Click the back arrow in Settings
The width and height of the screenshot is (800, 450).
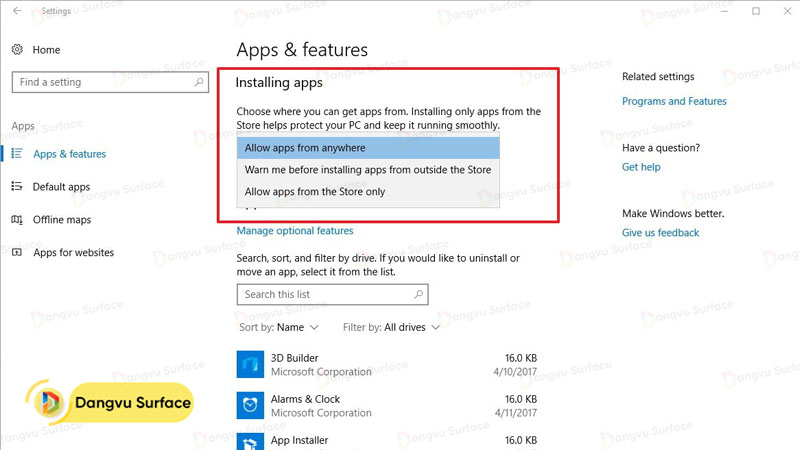tap(17, 11)
